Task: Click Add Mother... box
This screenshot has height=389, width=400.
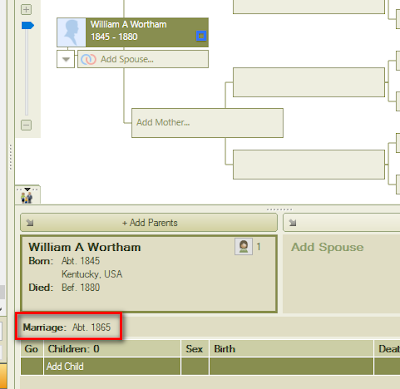Action: pyautogui.click(x=207, y=123)
